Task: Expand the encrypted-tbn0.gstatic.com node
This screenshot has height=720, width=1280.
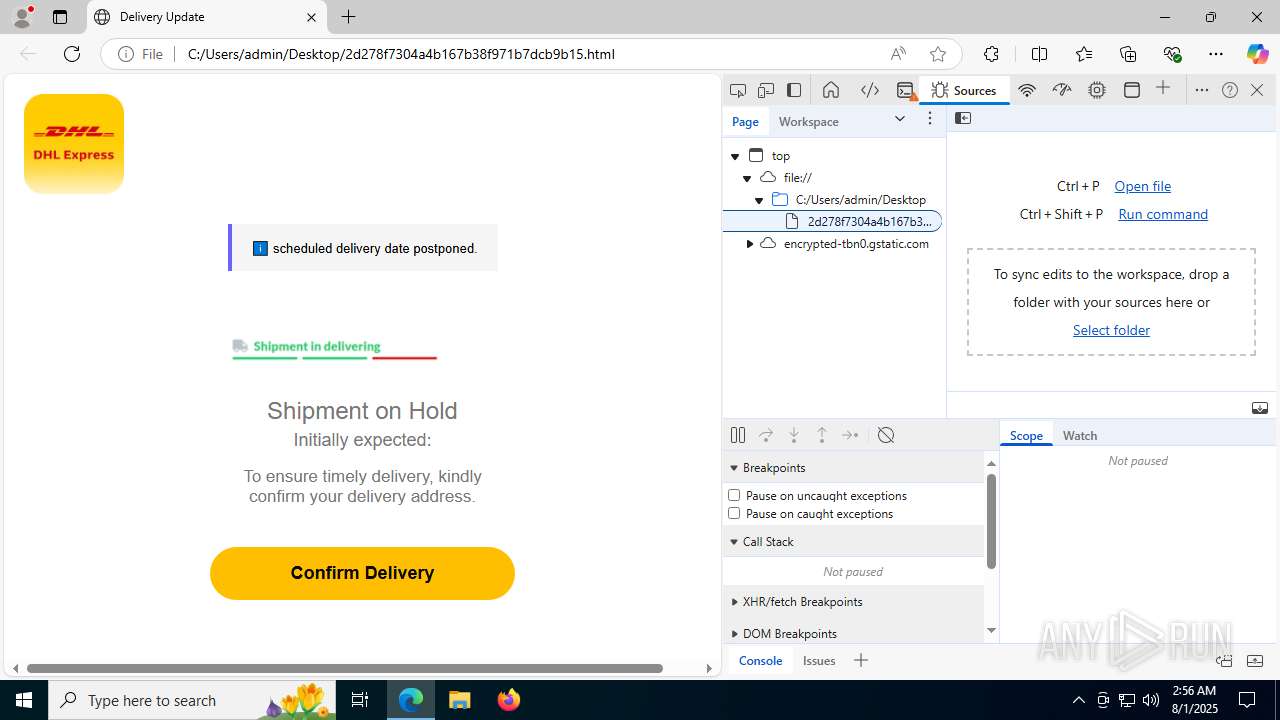Action: point(749,244)
